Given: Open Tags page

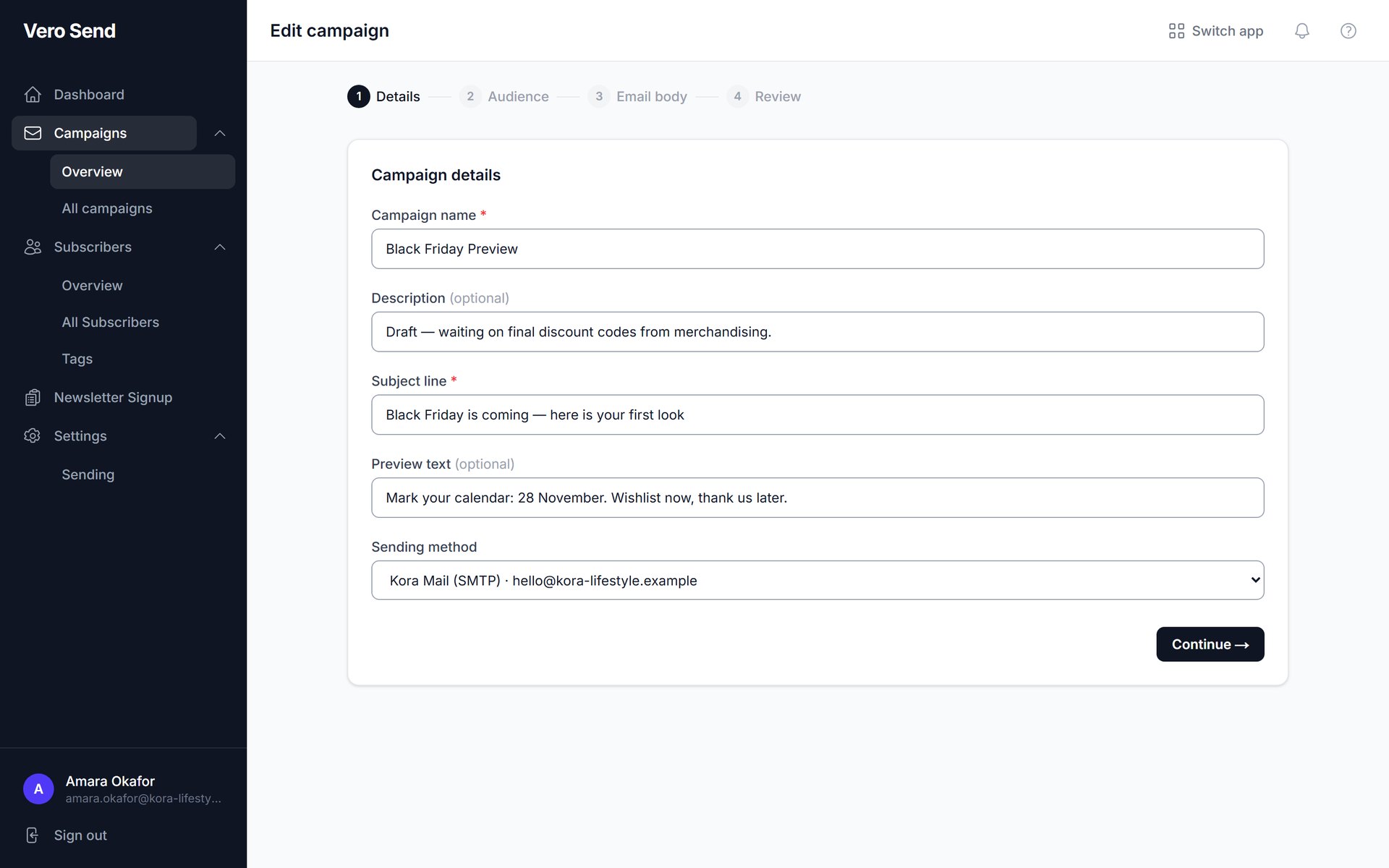Looking at the screenshot, I should pyautogui.click(x=143, y=359).
